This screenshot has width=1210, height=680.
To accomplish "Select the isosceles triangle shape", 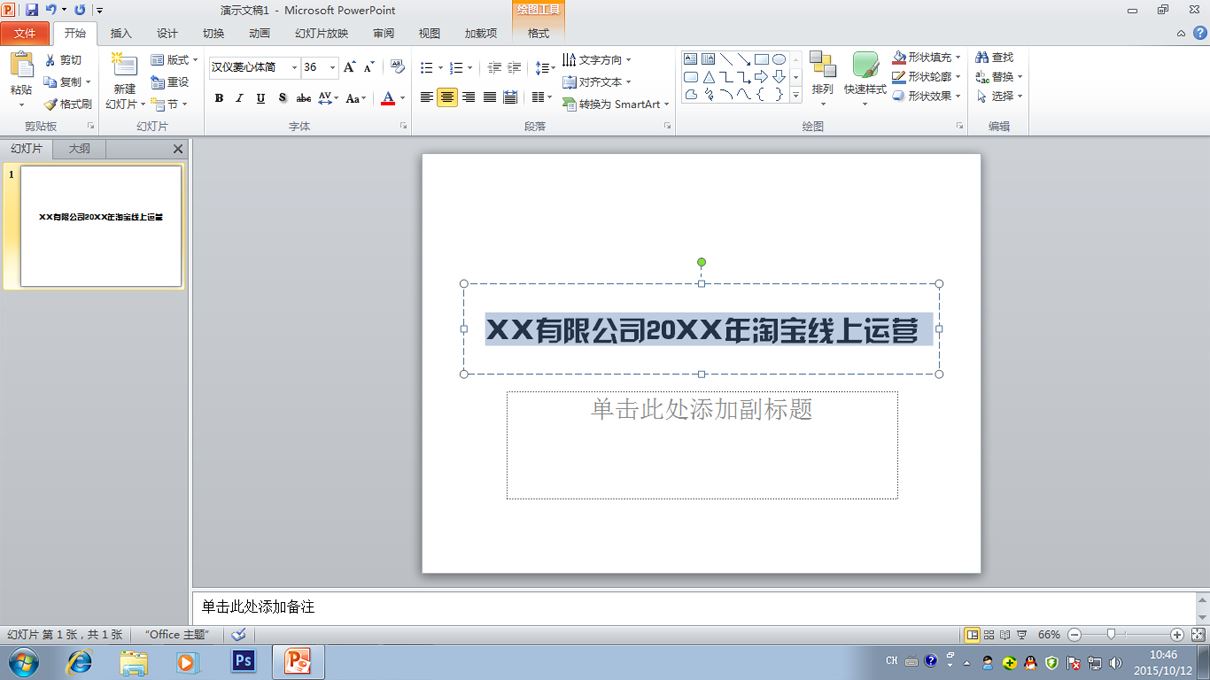I will (709, 77).
